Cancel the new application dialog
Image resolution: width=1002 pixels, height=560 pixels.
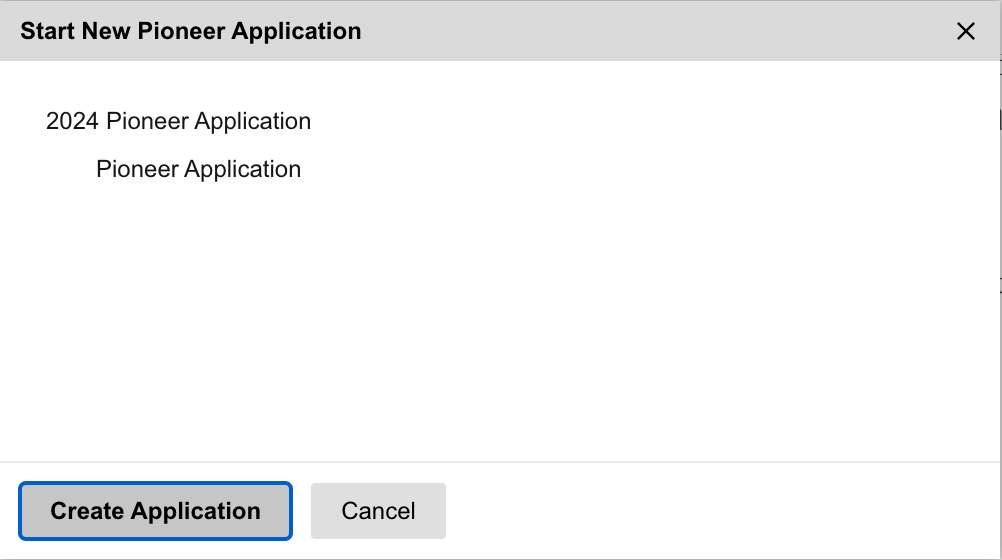378,511
